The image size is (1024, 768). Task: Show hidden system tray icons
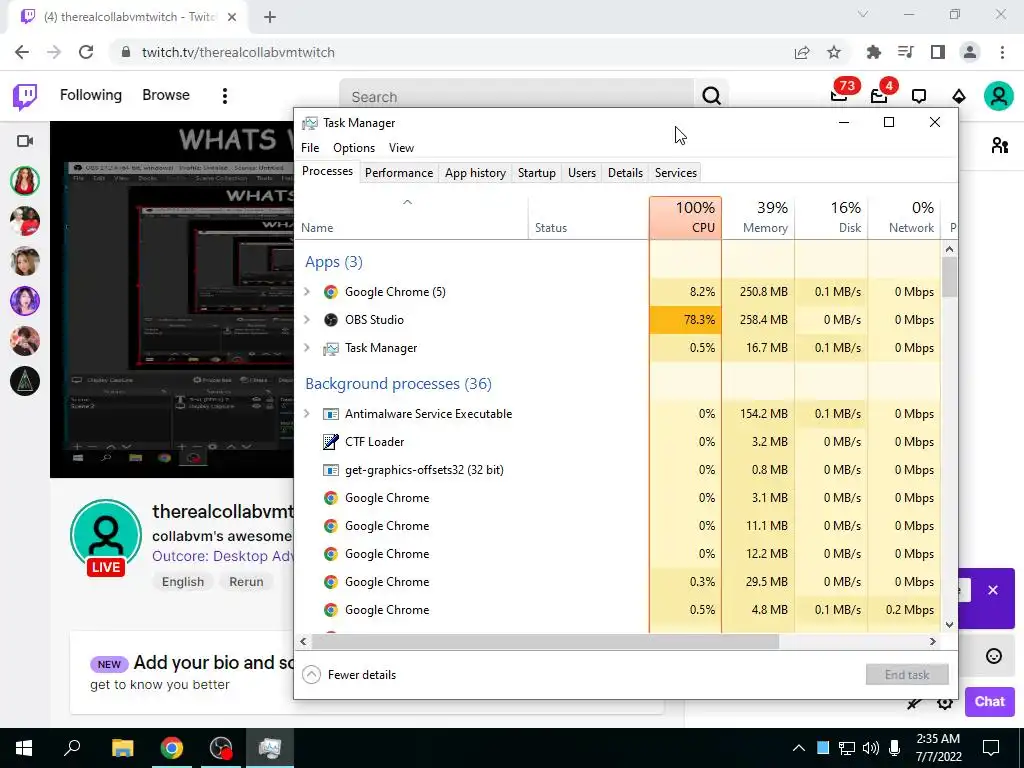799,748
